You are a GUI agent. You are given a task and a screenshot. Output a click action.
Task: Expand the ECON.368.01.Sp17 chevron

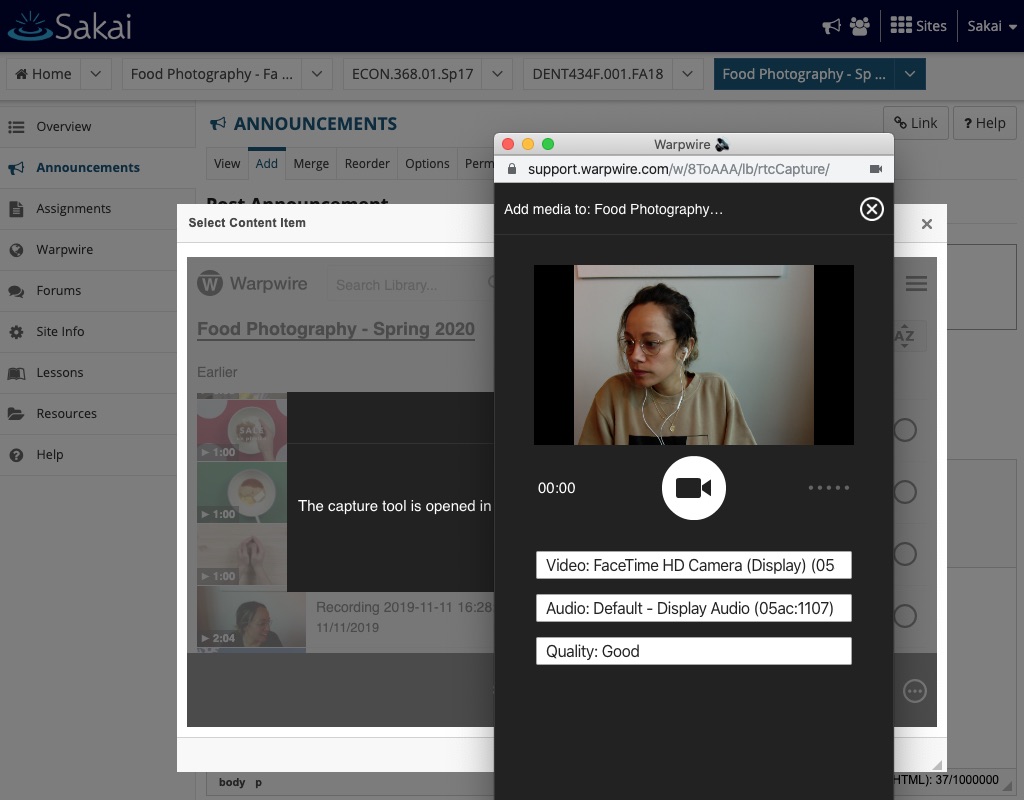[x=497, y=74]
